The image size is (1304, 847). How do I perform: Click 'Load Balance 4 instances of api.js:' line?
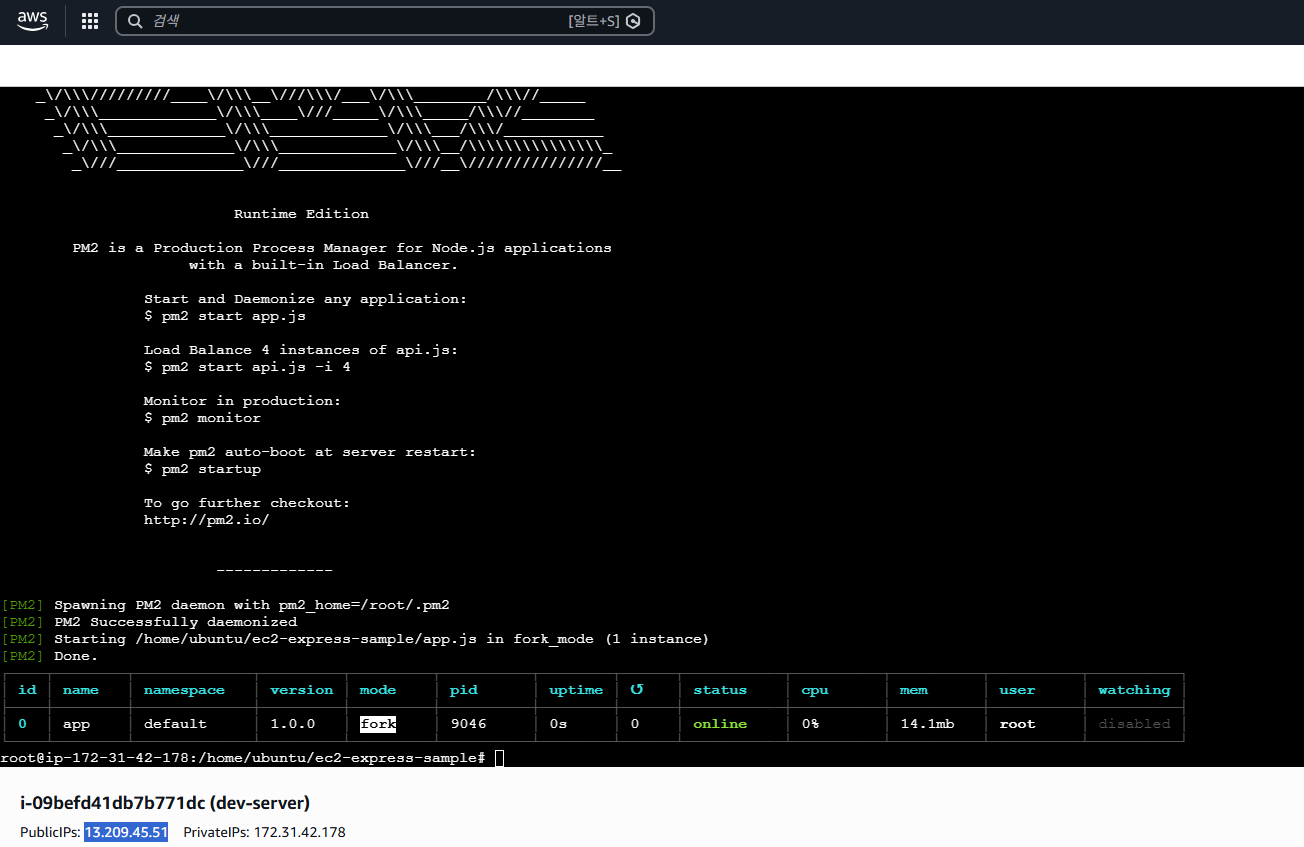[x=301, y=350]
